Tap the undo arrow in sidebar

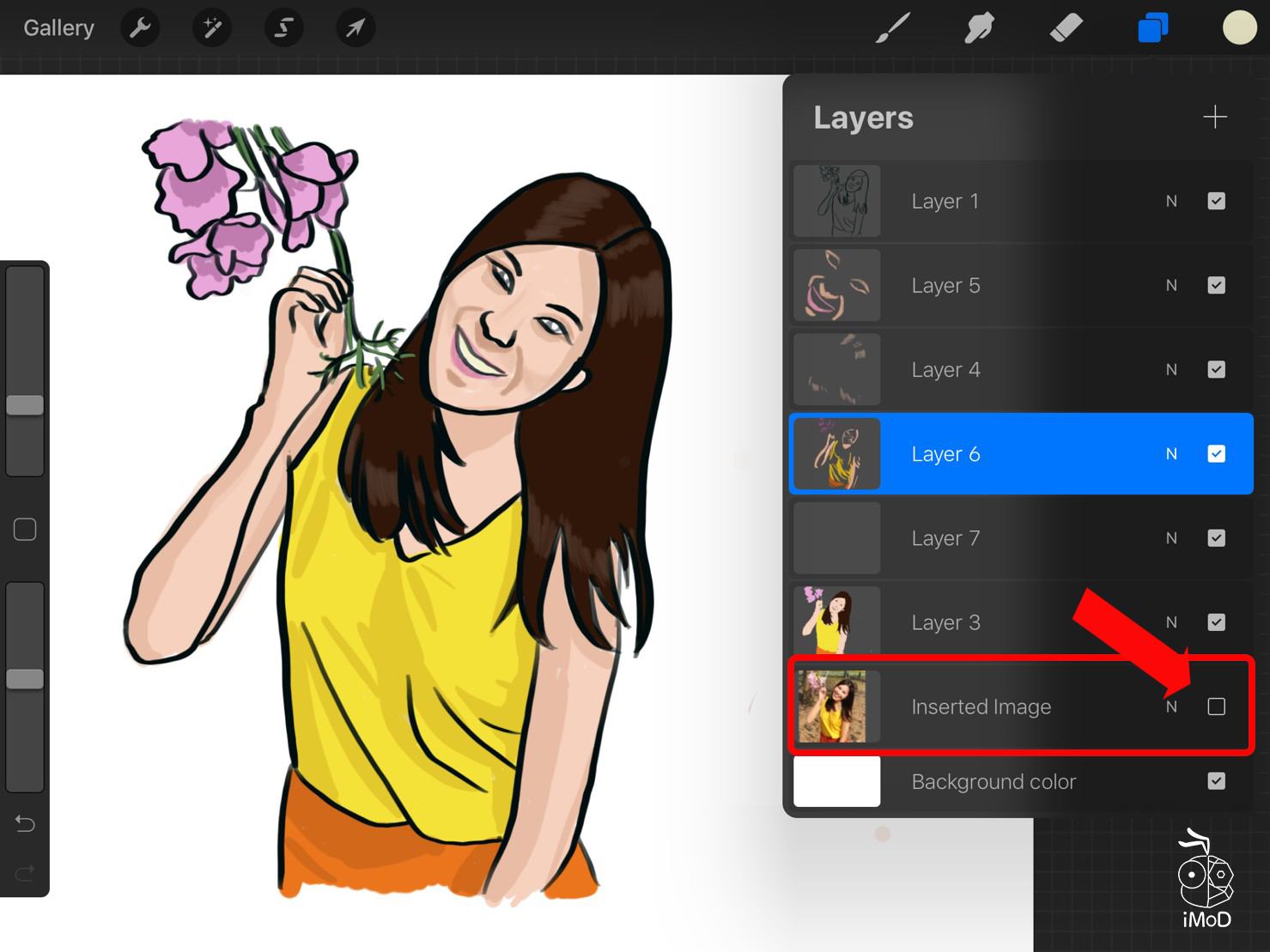tap(25, 824)
